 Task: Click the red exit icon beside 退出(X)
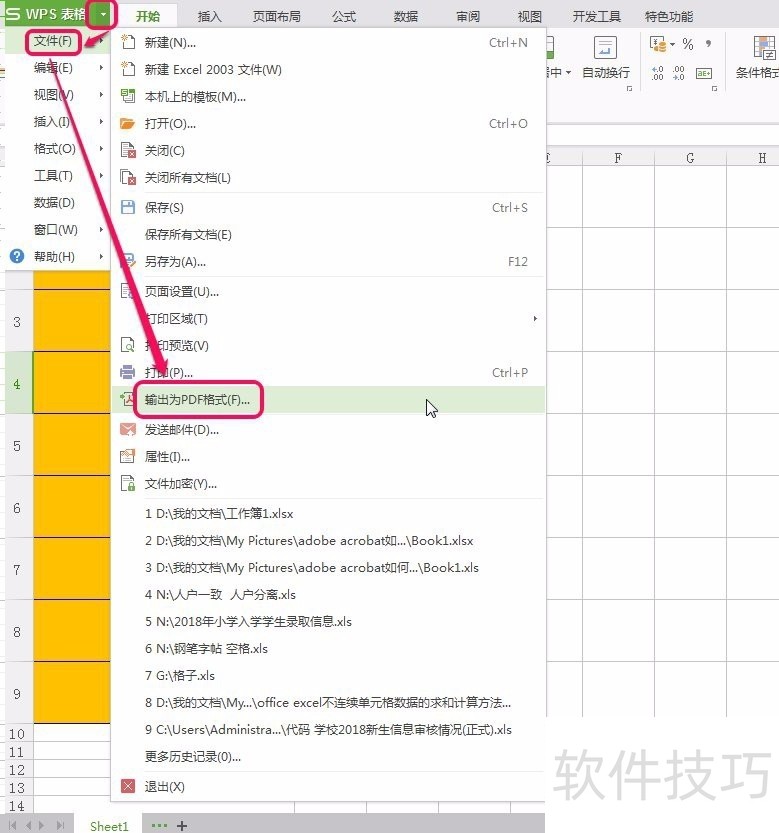pyautogui.click(x=128, y=786)
